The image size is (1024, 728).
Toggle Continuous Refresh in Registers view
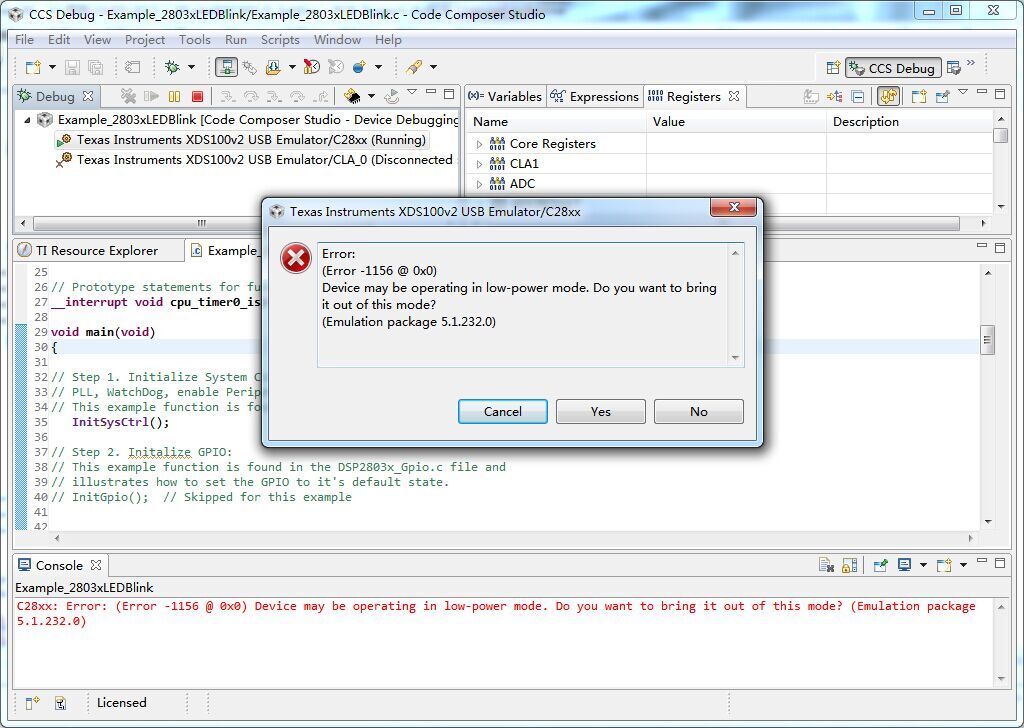(888, 97)
